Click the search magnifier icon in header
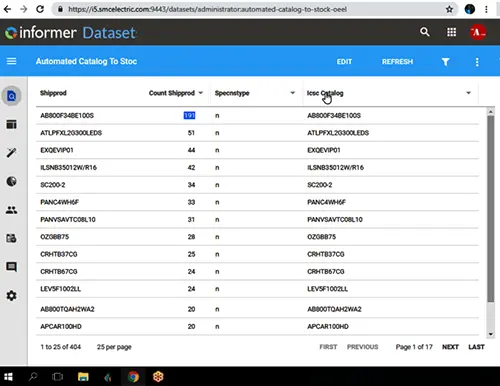Screen dimensions: 500x386 (425, 32)
